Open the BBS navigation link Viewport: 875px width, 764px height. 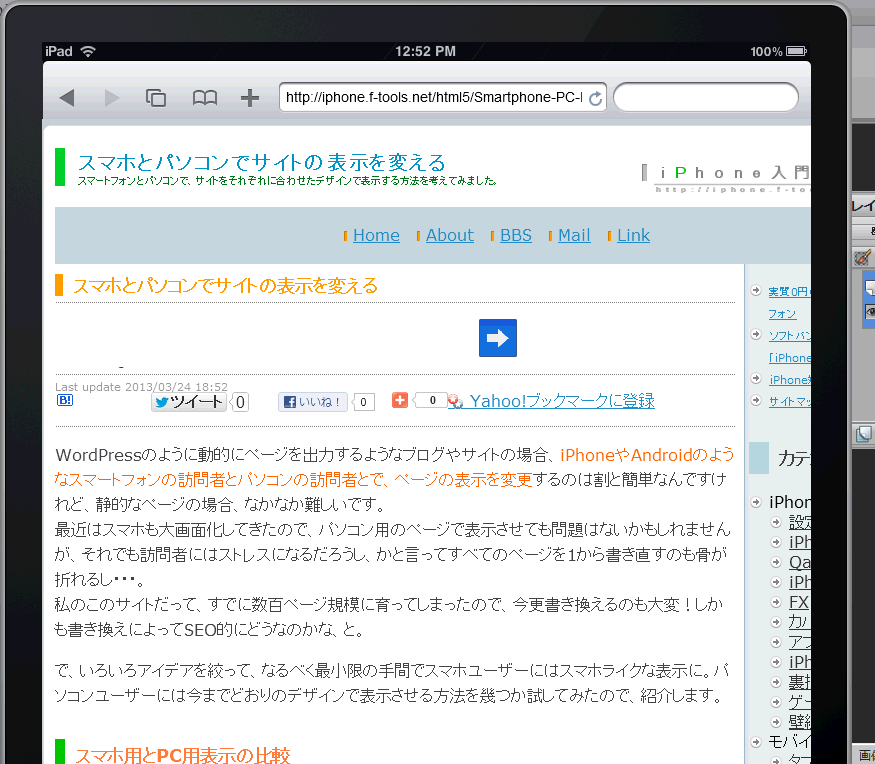pos(516,235)
